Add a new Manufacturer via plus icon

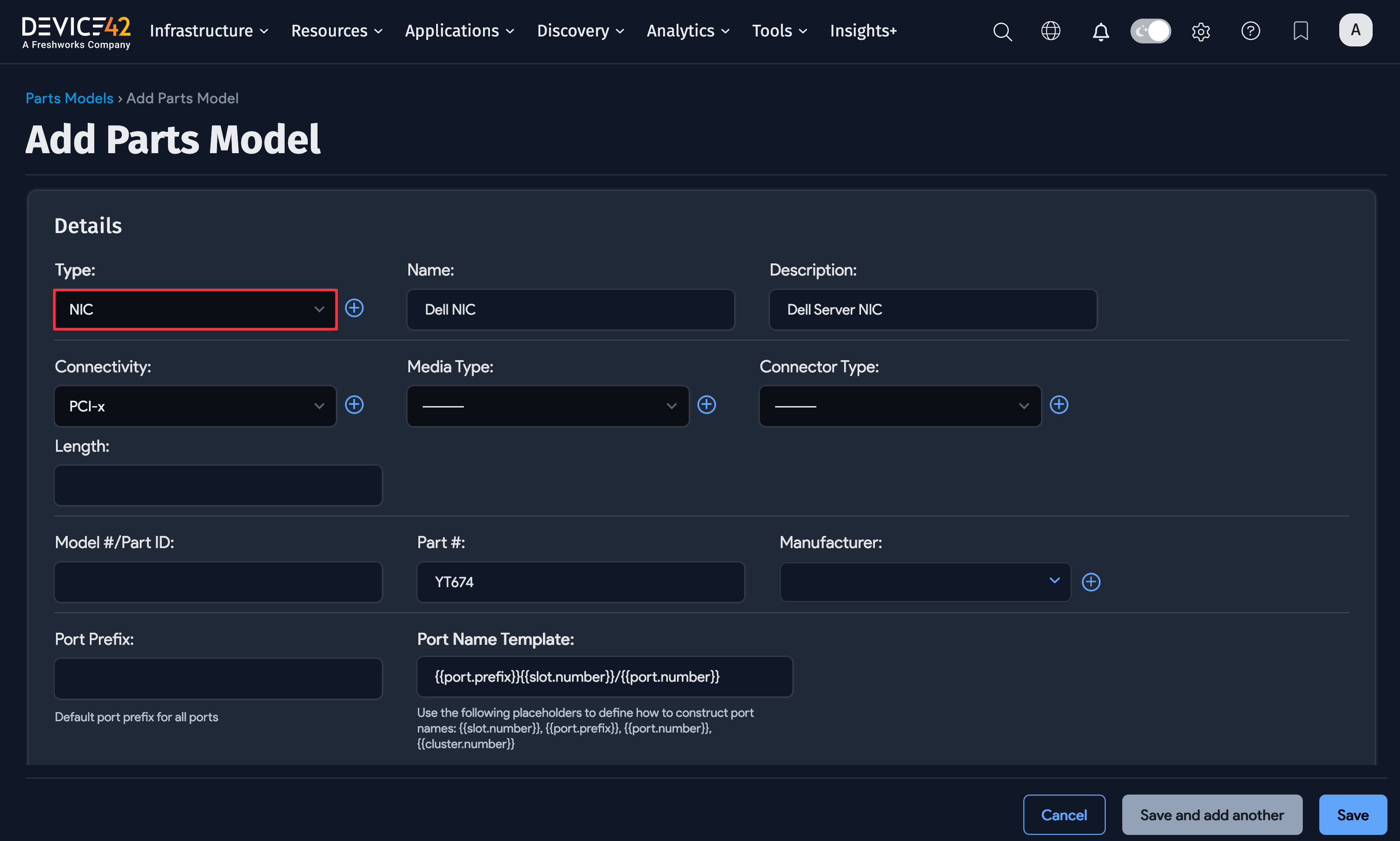coord(1091,581)
